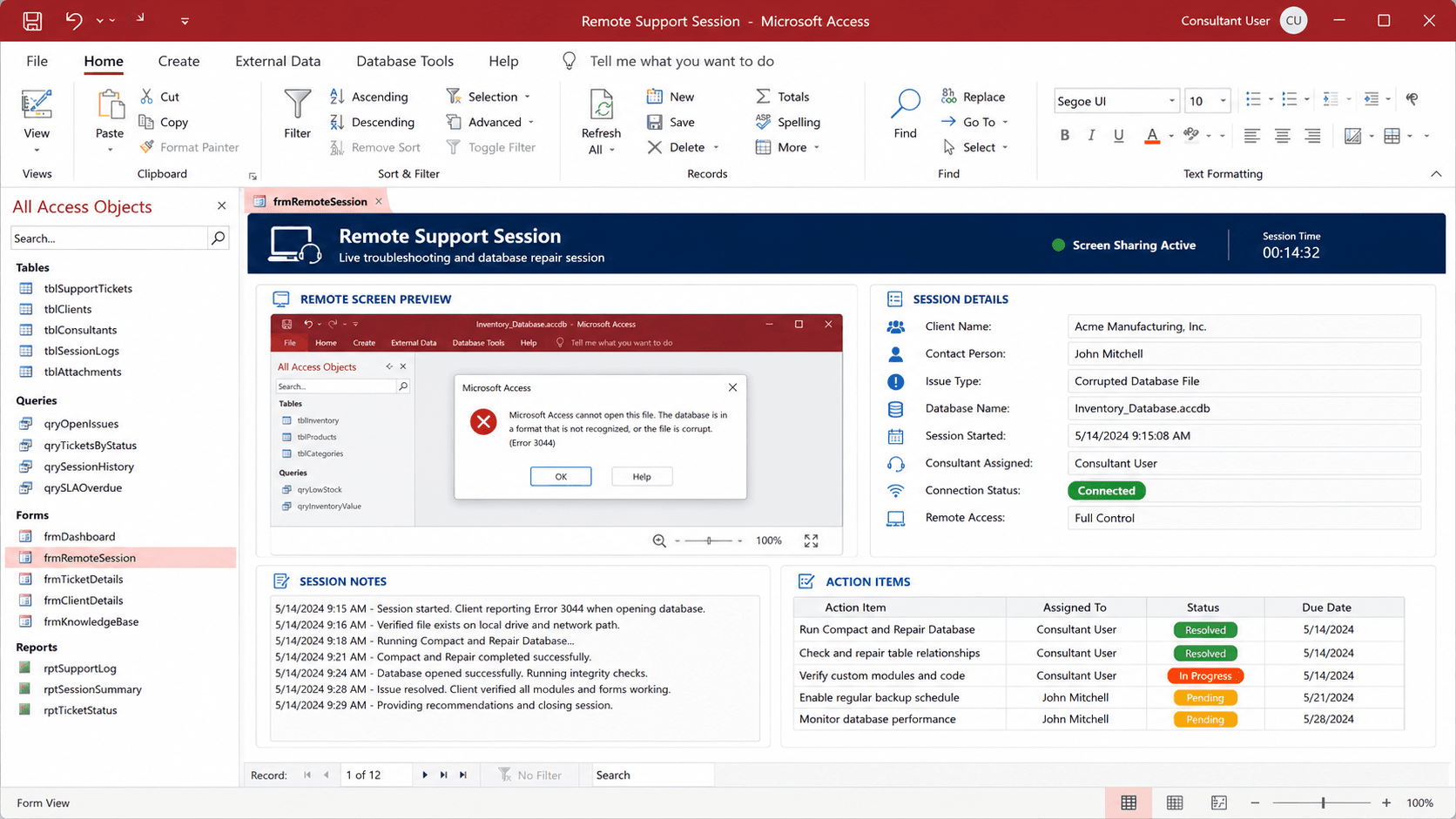1456x819 pixels.
Task: Click the Filter funnel icon
Action: click(297, 104)
